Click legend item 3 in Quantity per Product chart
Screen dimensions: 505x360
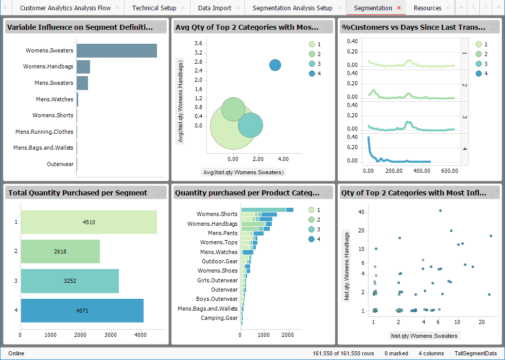coord(311,229)
